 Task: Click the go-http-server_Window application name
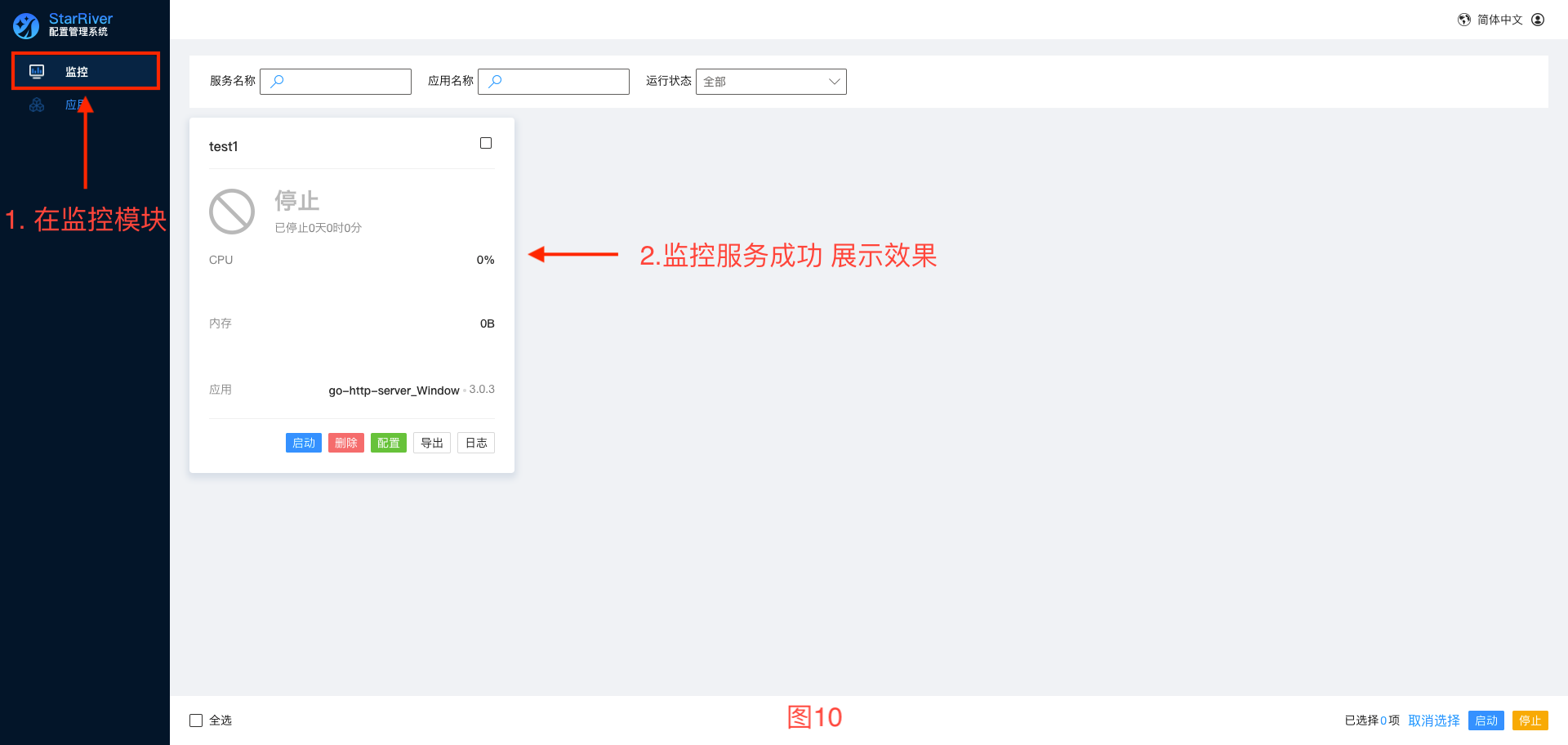tap(394, 390)
